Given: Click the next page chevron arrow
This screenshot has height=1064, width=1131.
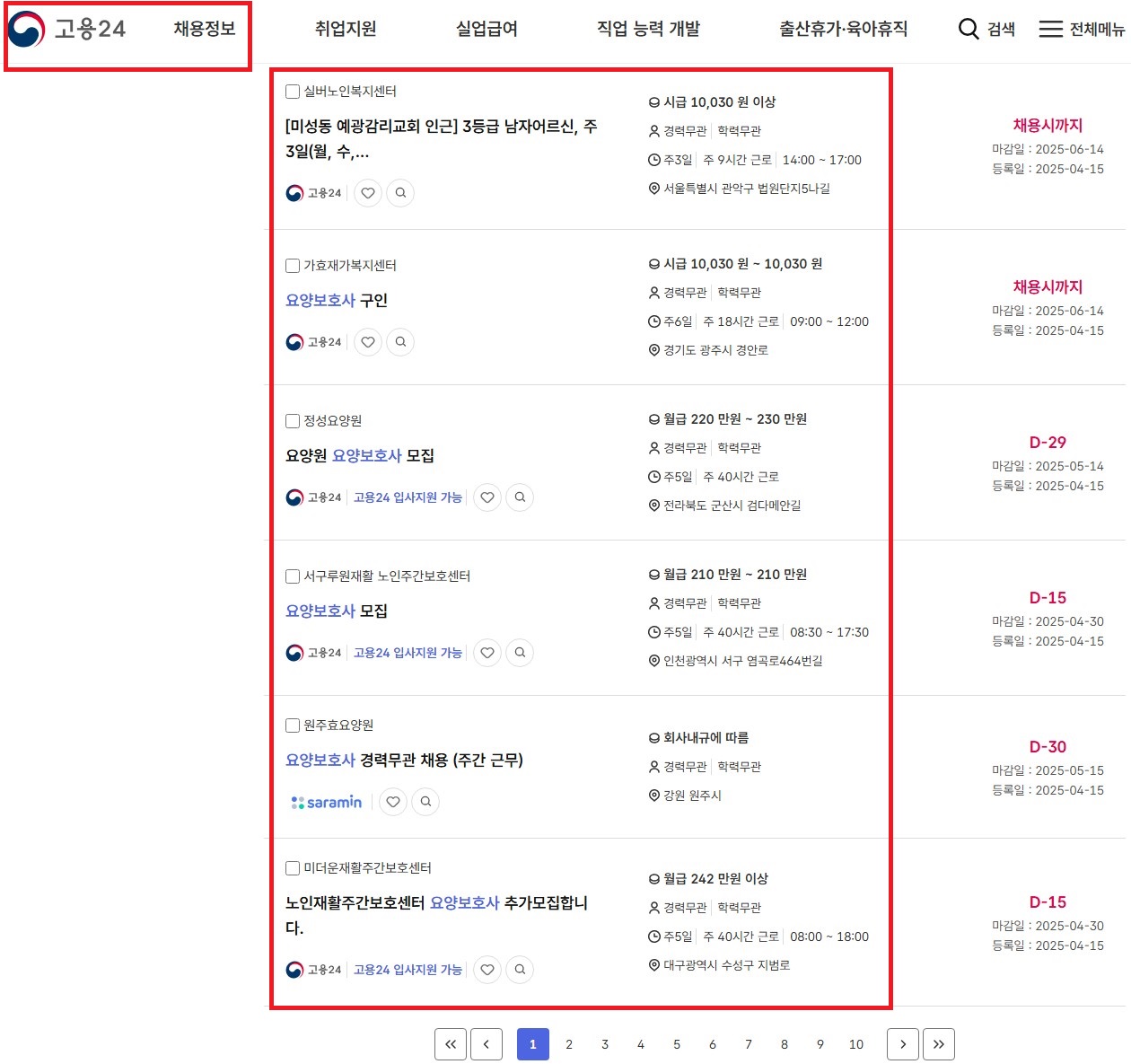Looking at the screenshot, I should [903, 1044].
